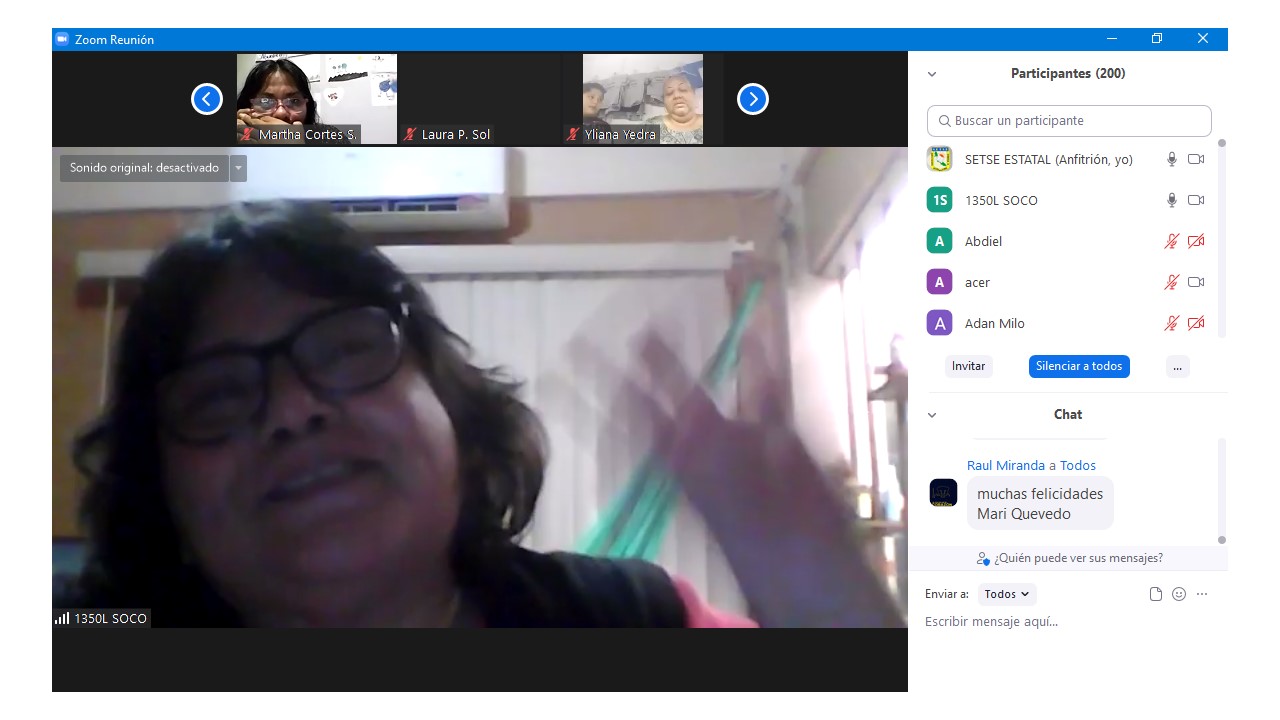Collapse the Chat panel chevron

[932, 415]
